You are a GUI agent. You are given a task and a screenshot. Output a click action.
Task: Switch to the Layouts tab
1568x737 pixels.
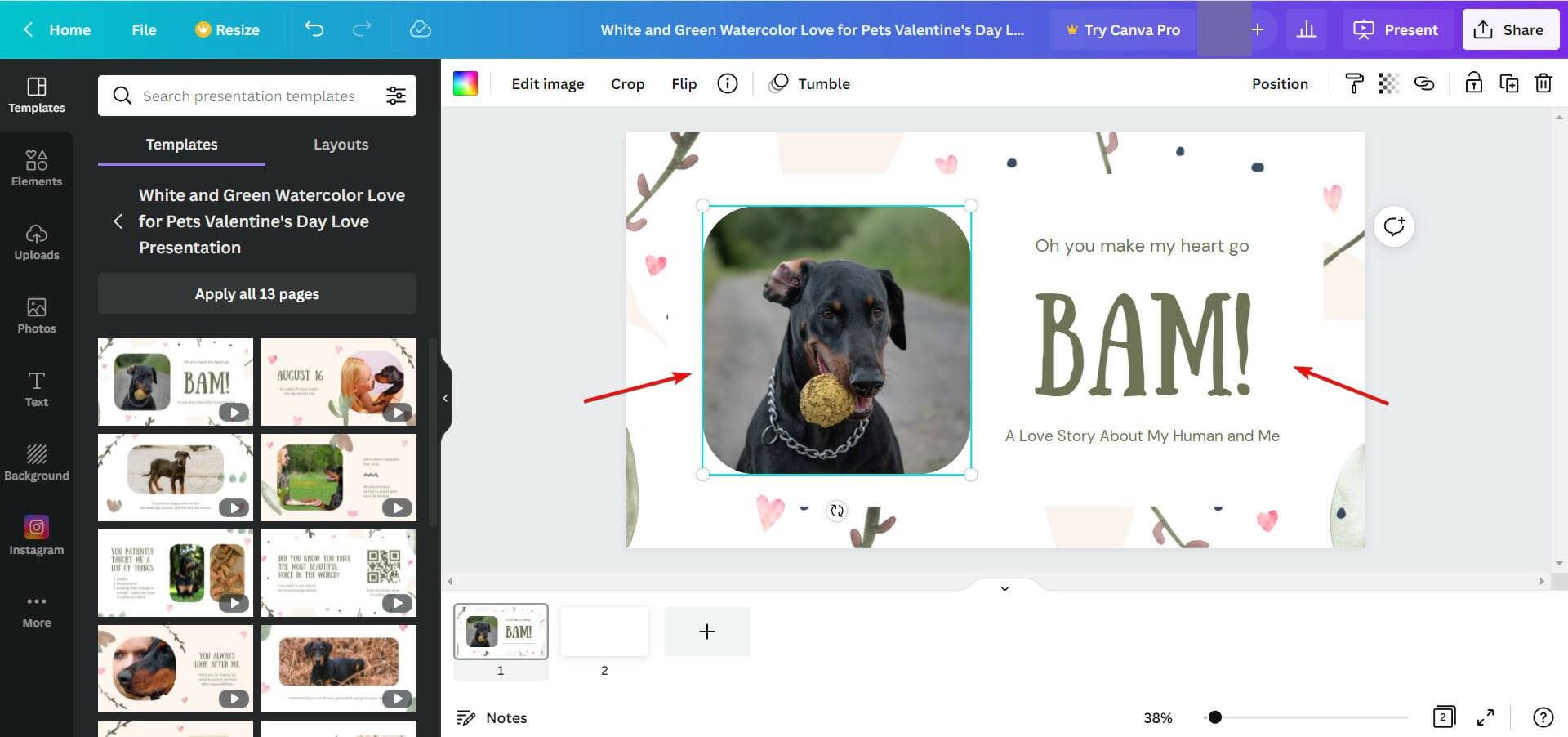click(x=341, y=144)
